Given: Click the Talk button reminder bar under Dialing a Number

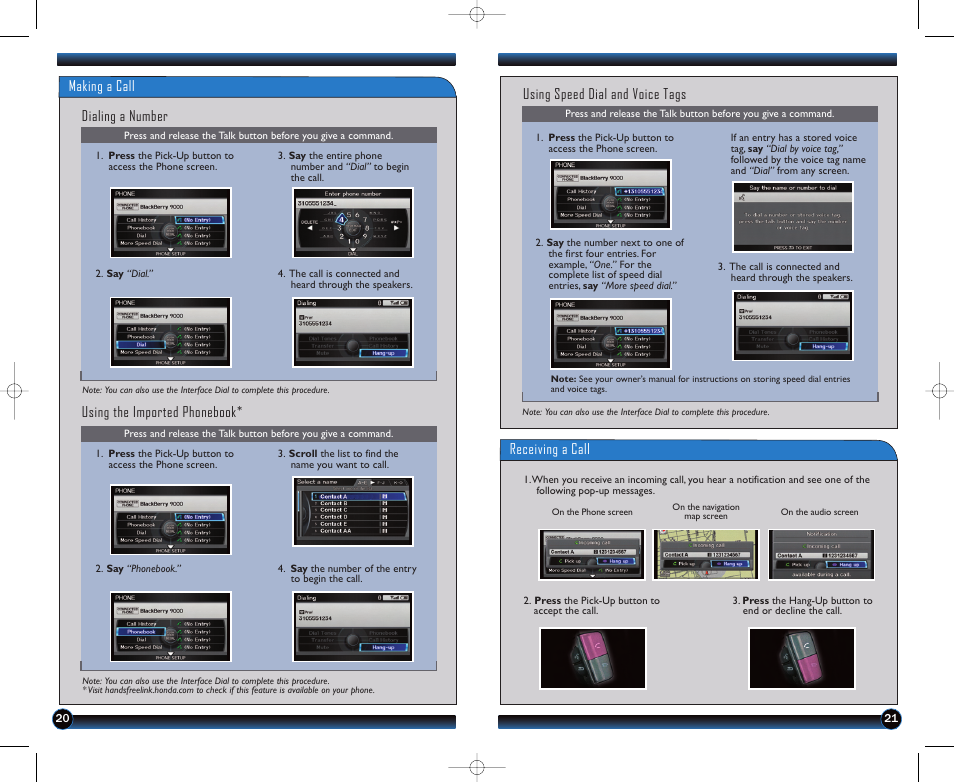Looking at the screenshot, I should coord(259,135).
